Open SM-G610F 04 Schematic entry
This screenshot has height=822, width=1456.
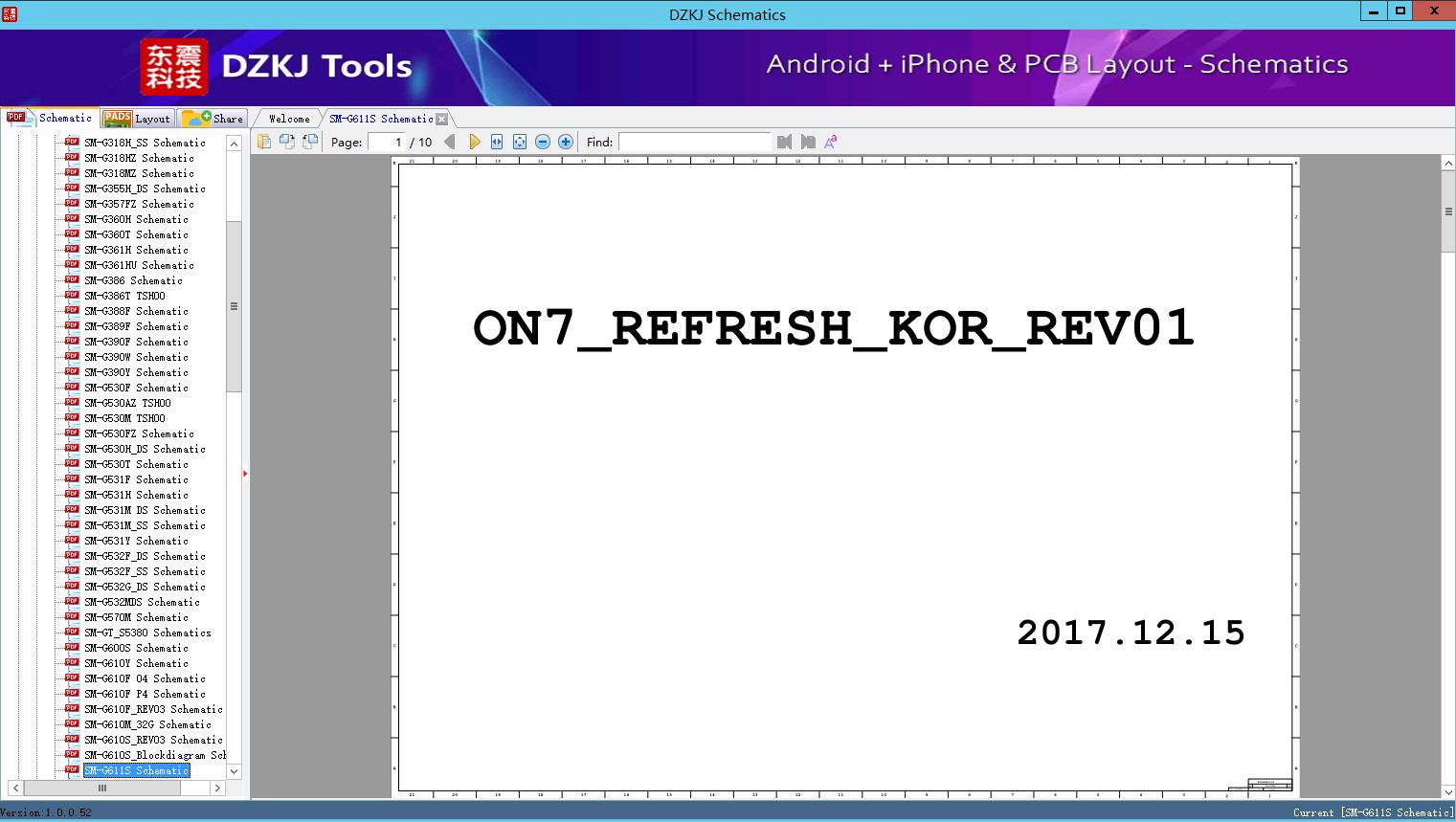145,678
